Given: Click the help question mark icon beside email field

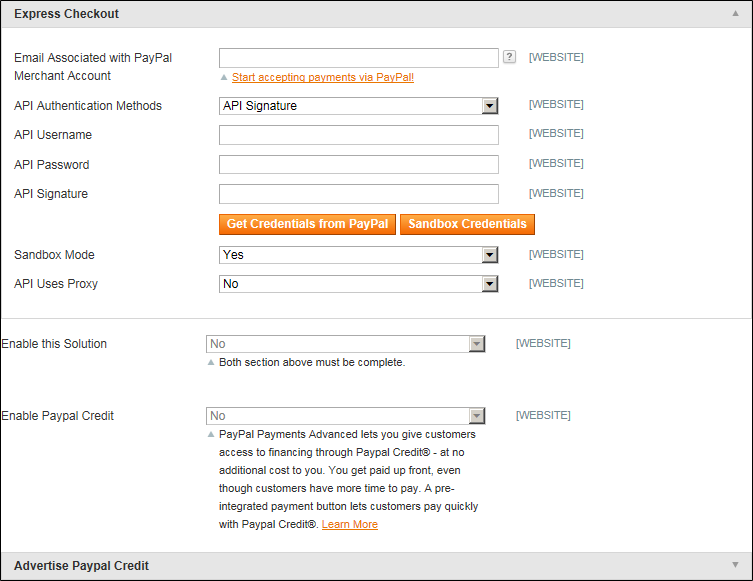Looking at the screenshot, I should pos(509,57).
